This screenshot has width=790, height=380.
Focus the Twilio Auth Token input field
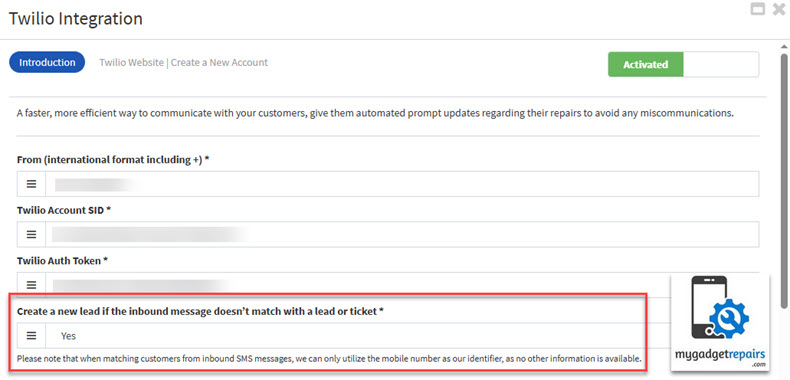point(358,285)
